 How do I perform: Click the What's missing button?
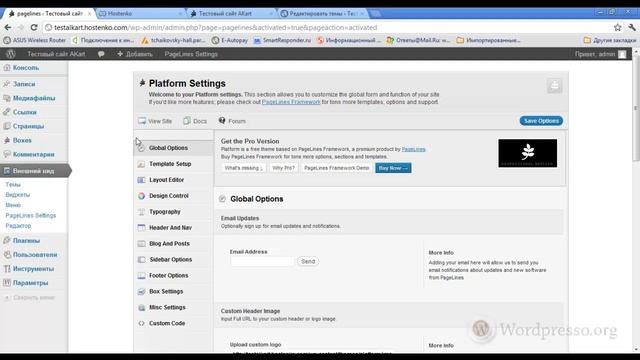coord(244,168)
